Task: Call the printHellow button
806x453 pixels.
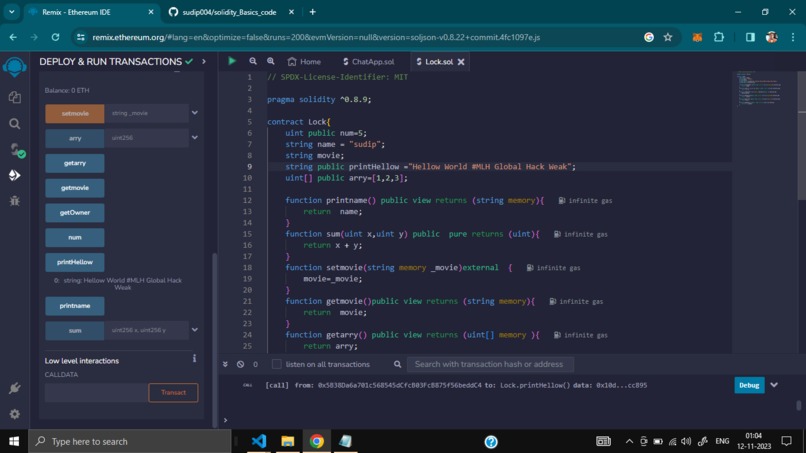Action: pyautogui.click(x=75, y=262)
